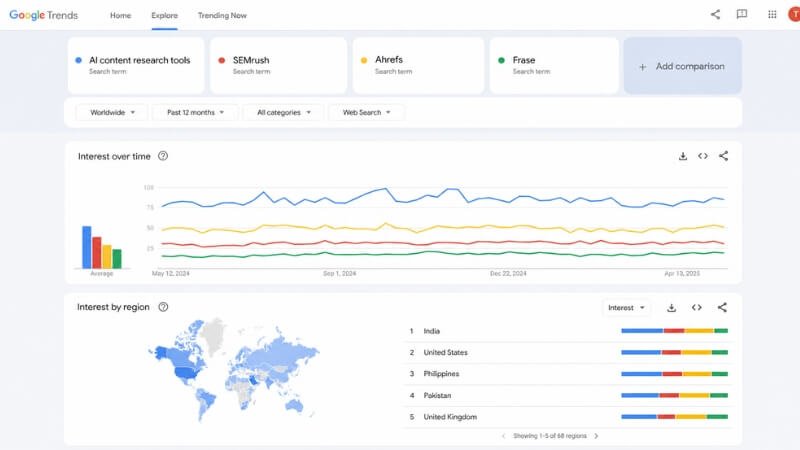The height and width of the screenshot is (450, 800).
Task: Click the Dec 22, 2024 axis label
Action: (x=508, y=273)
